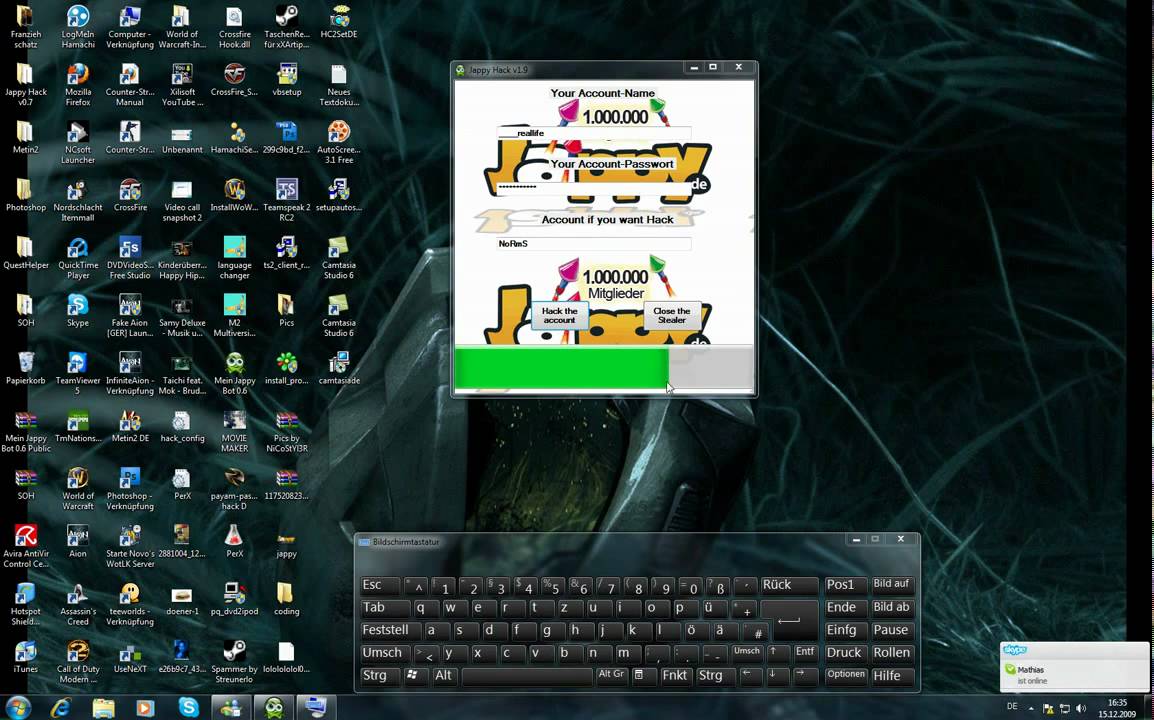Screen dimensions: 1154x720
Task: Click the Druck print-screen key
Action: pyautogui.click(x=846, y=653)
